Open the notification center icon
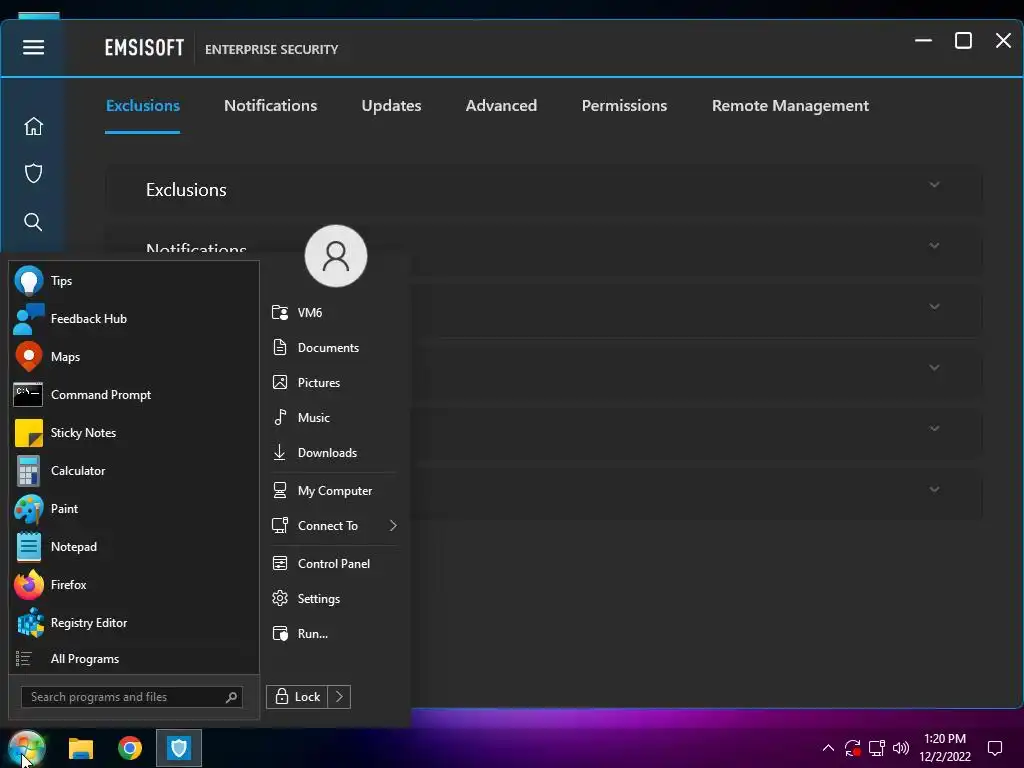Image resolution: width=1024 pixels, height=768 pixels. 995,748
